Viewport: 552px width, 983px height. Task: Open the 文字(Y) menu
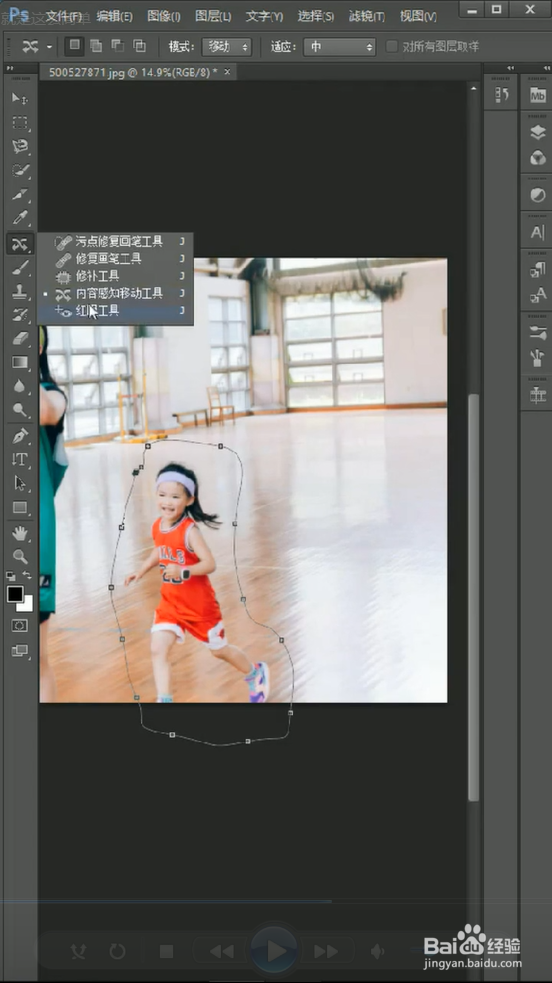tap(264, 16)
